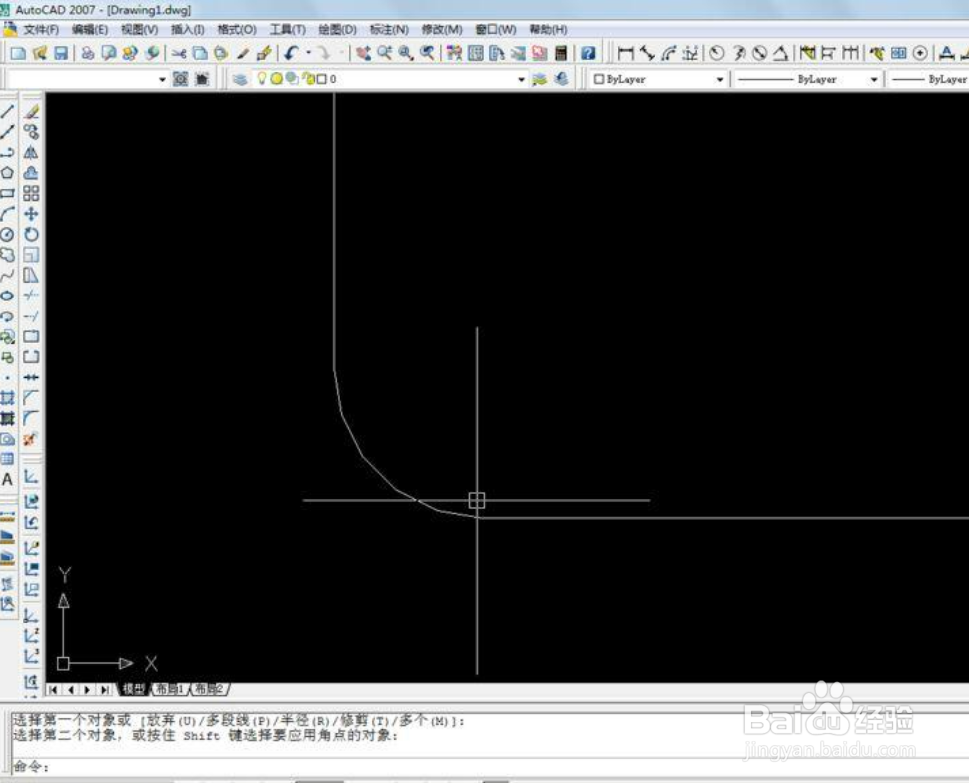The width and height of the screenshot is (969, 783).
Task: Open the 视图(V) menu
Action: pos(139,30)
